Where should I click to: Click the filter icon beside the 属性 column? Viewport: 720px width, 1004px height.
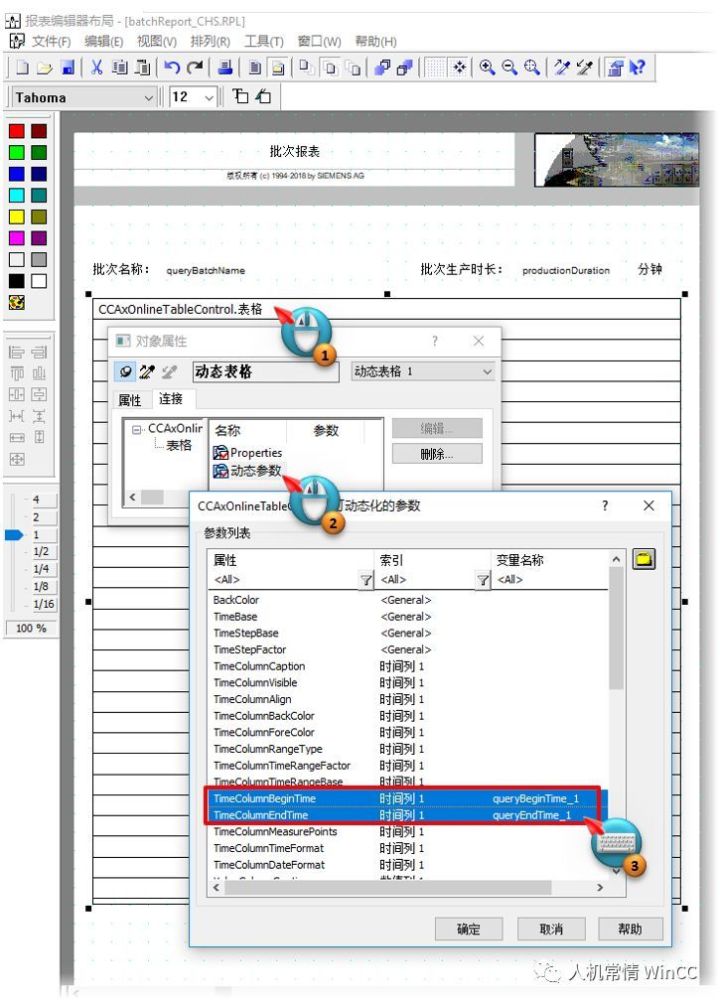(x=366, y=580)
